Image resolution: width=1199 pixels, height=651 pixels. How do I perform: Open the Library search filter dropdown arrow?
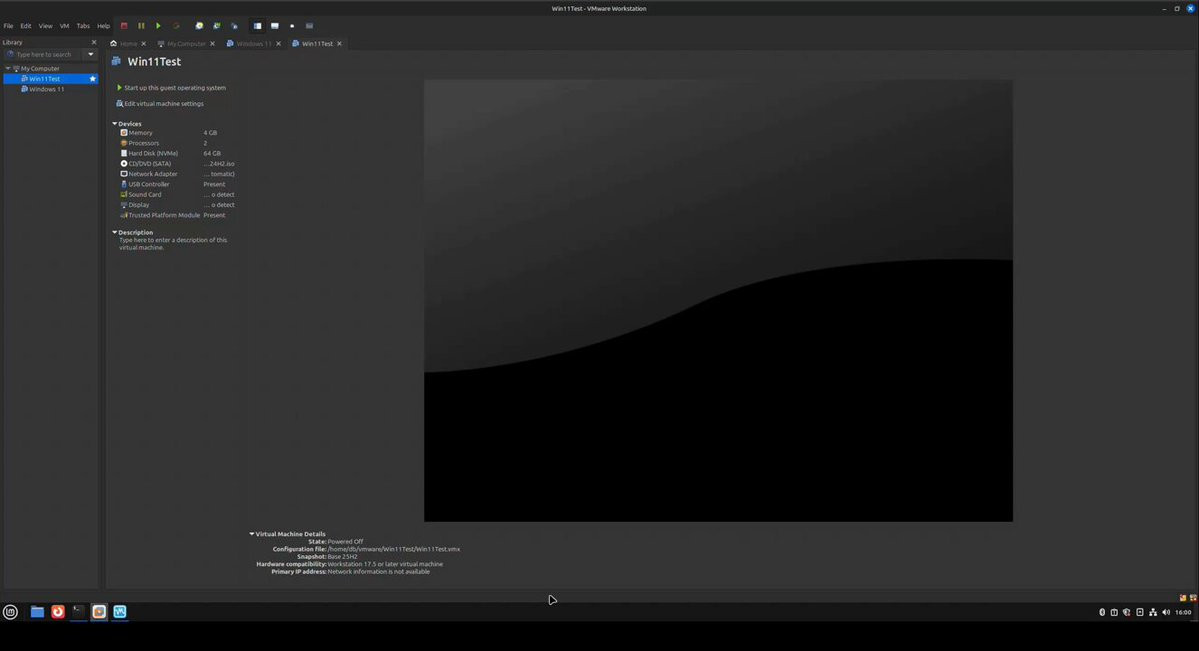(91, 54)
